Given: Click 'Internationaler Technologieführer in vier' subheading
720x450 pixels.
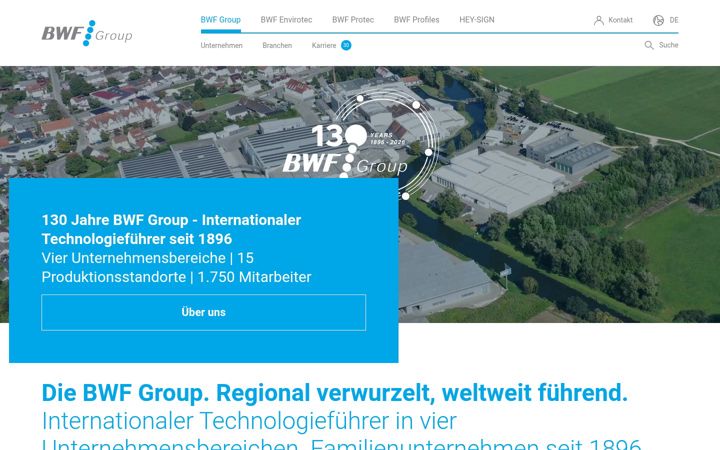Looking at the screenshot, I should 249,421.
